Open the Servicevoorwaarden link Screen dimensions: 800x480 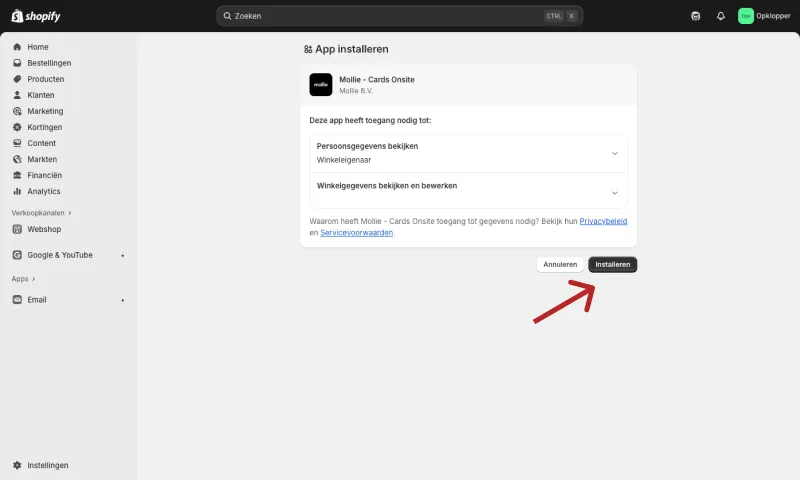pos(357,233)
